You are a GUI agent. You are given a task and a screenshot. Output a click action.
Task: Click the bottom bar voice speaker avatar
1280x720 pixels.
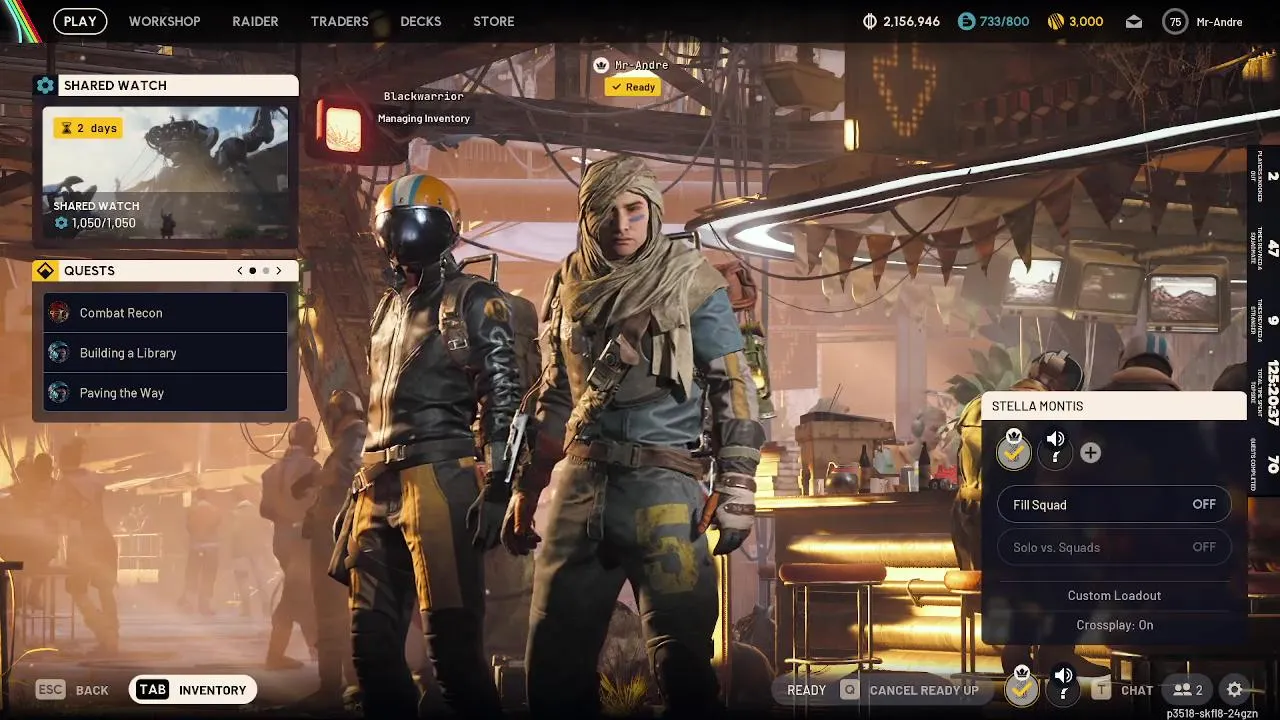1063,688
